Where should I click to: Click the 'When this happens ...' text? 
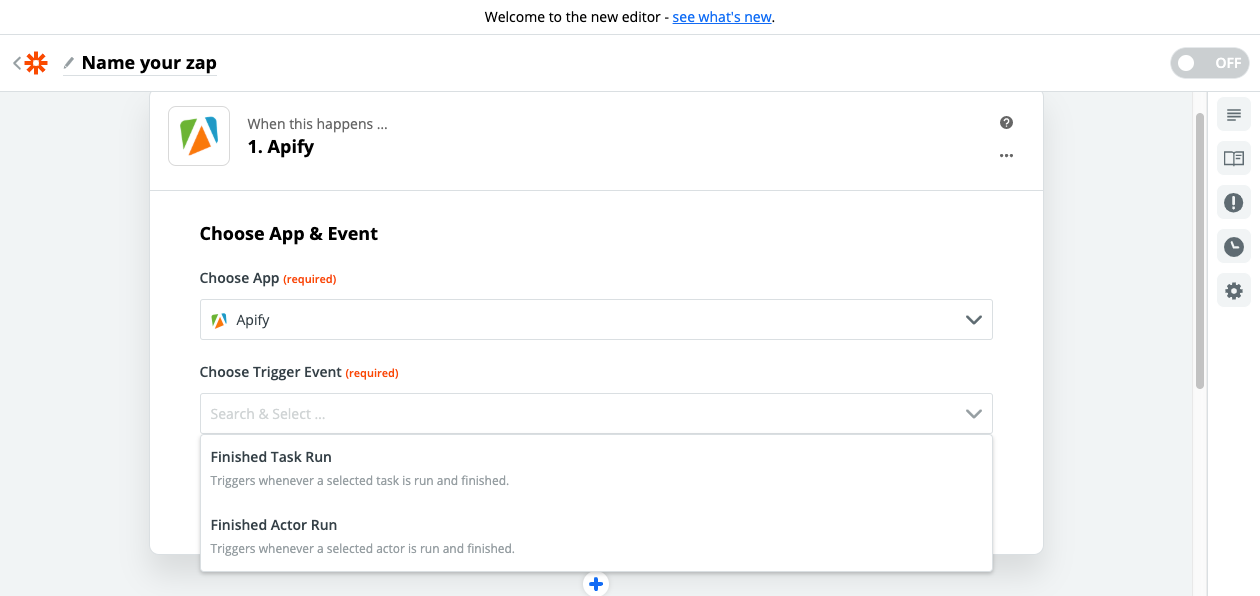click(x=317, y=124)
